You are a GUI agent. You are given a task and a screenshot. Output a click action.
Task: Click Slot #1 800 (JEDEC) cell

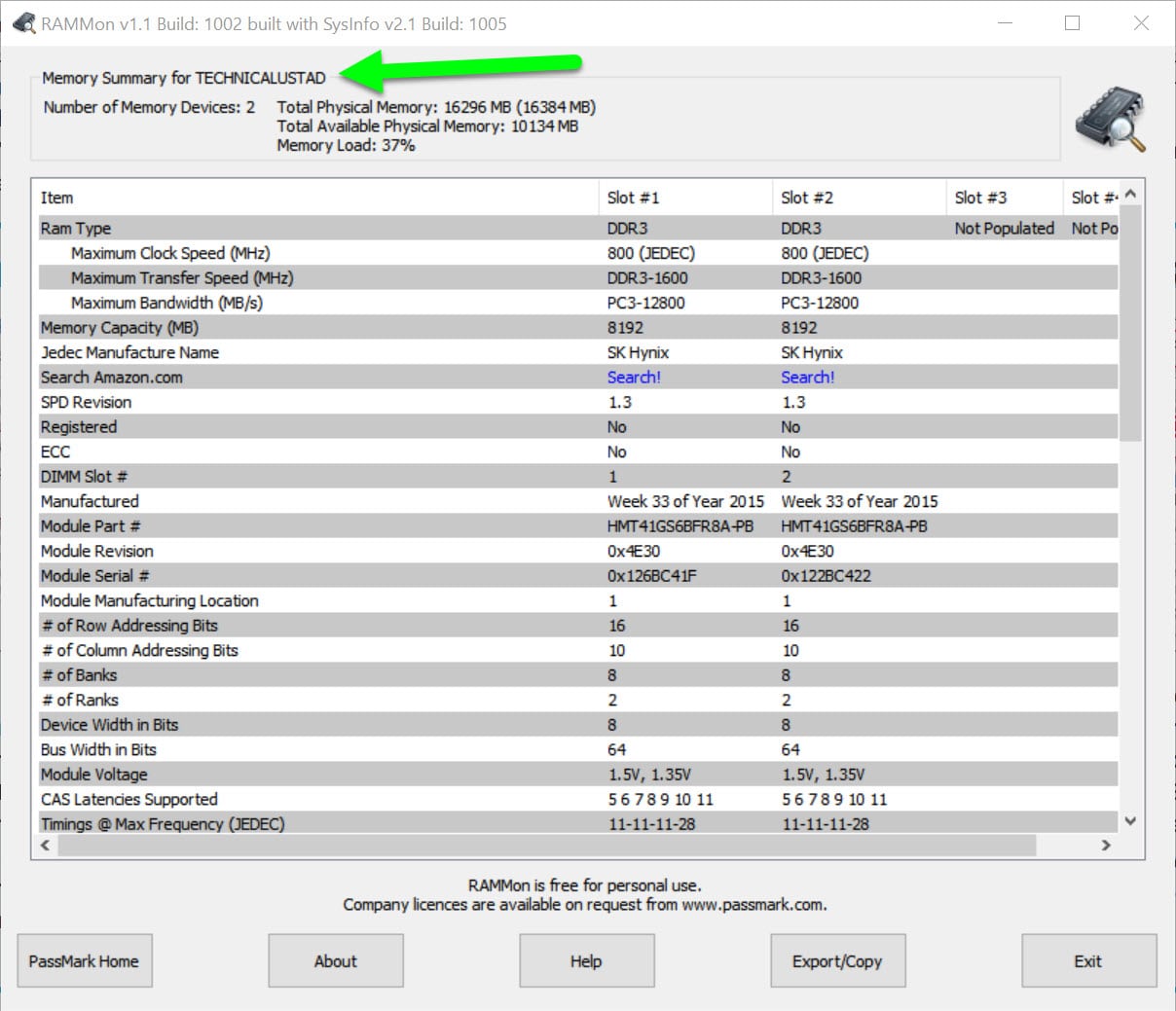[x=651, y=253]
